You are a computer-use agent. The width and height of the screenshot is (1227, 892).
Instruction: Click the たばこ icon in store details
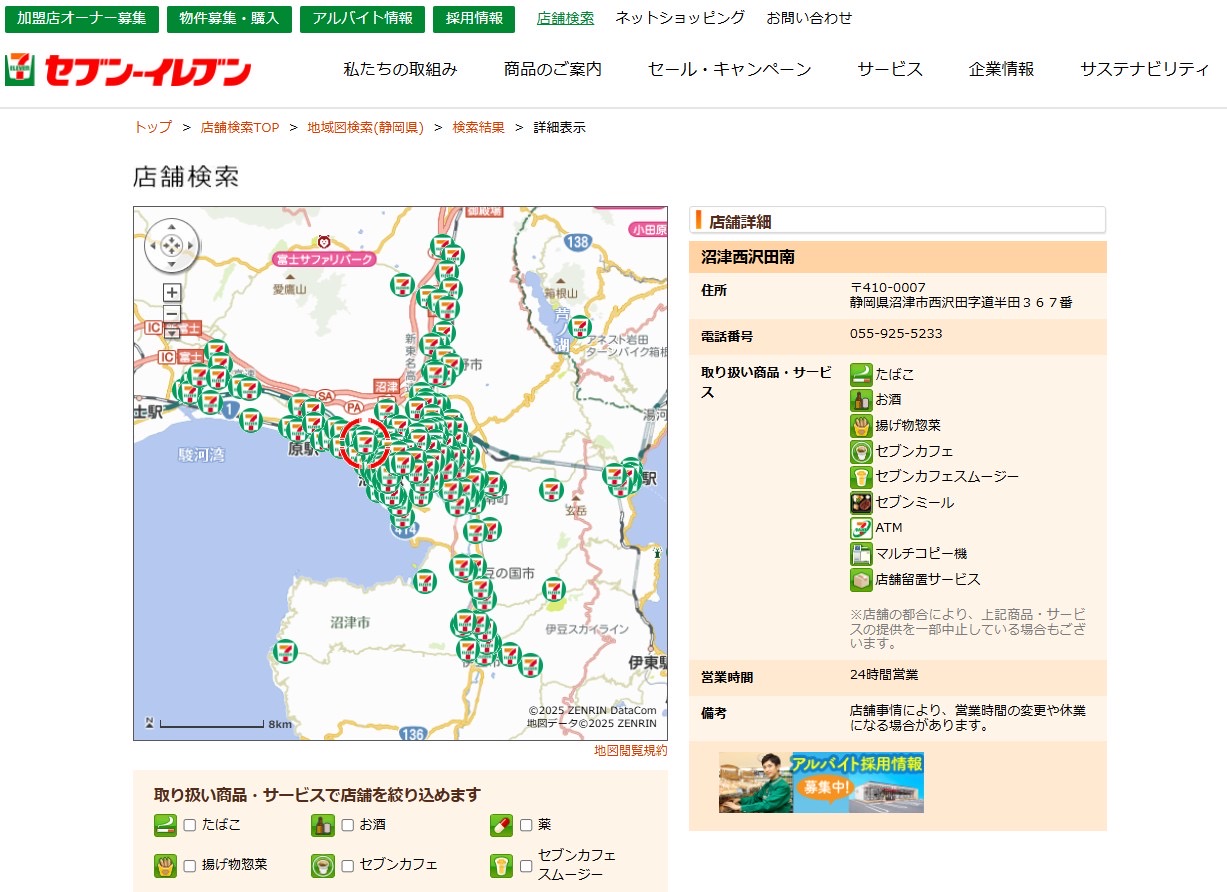click(861, 375)
